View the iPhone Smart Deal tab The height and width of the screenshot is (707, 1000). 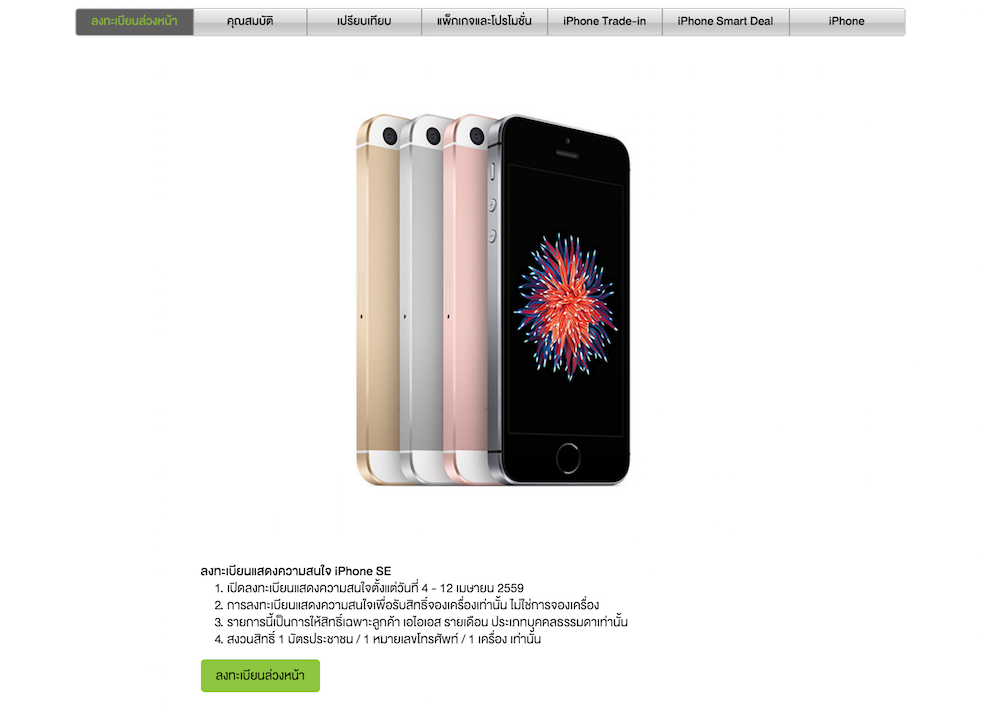click(x=726, y=22)
